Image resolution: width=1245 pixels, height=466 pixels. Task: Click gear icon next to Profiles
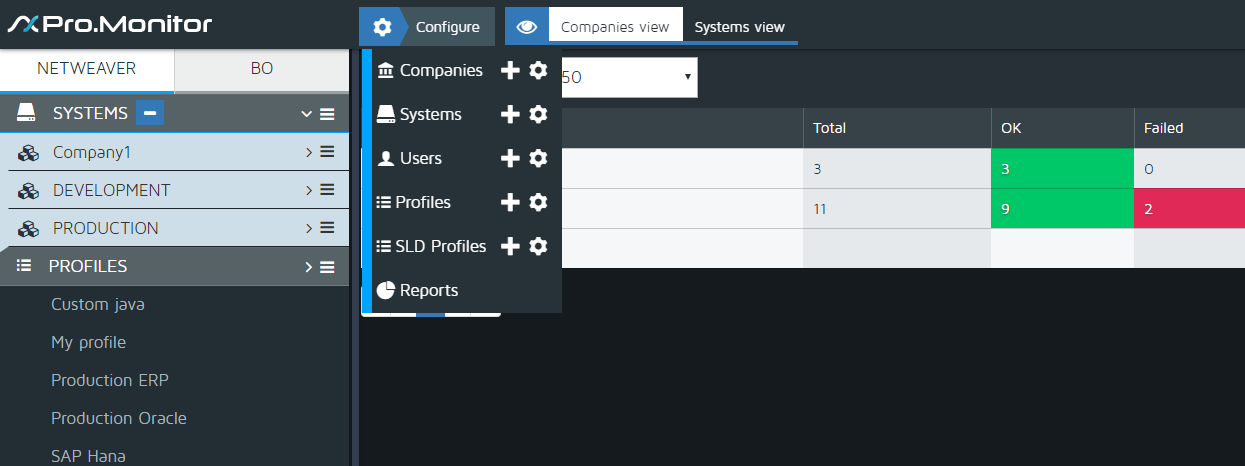tap(538, 203)
